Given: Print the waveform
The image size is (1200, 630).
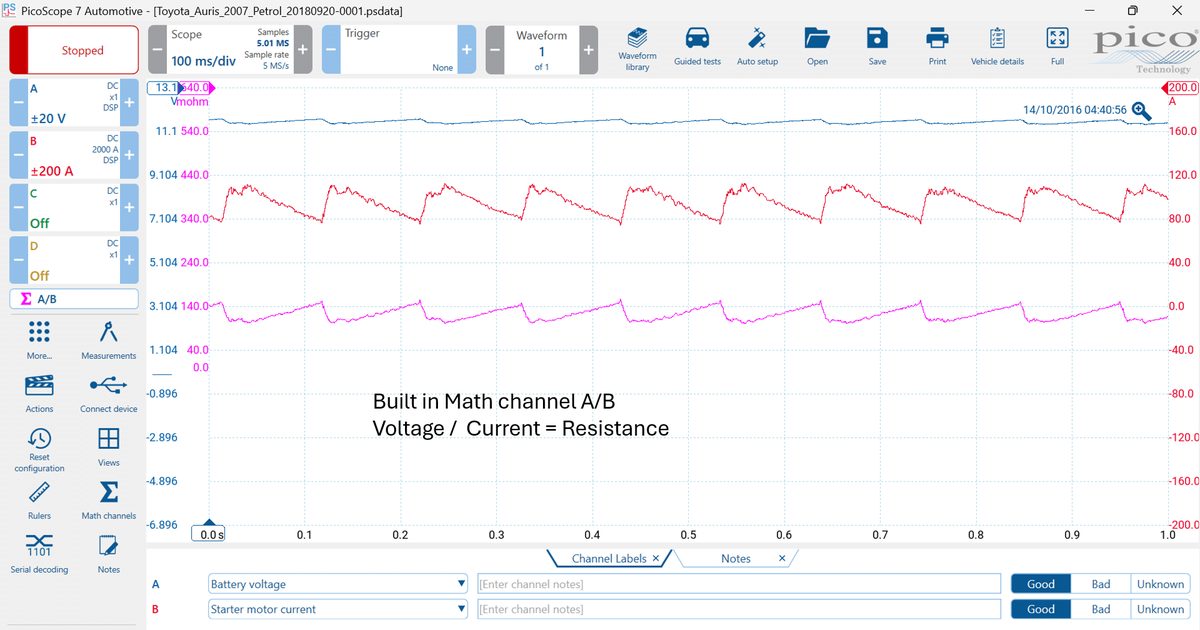Looking at the screenshot, I should point(937,48).
